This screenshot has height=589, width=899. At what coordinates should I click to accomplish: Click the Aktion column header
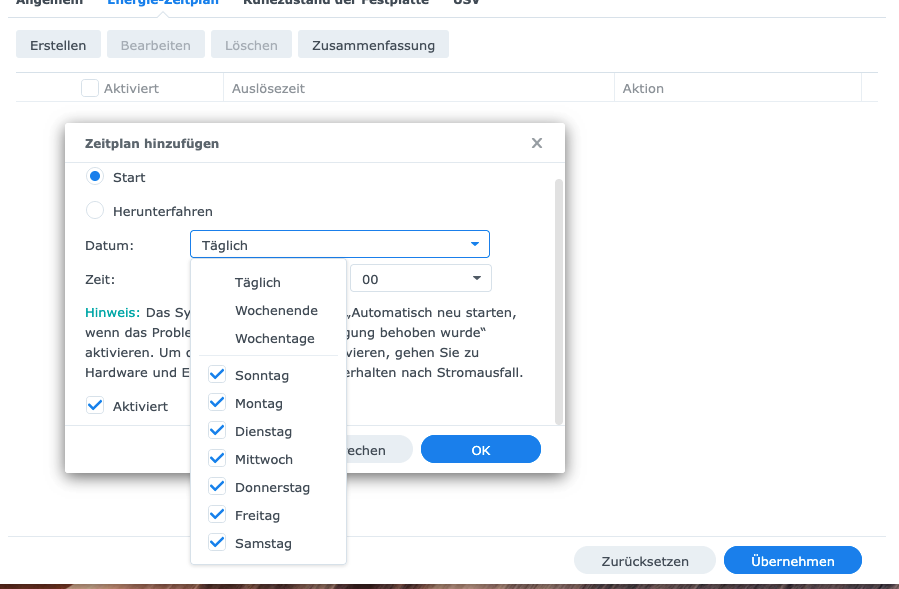point(738,88)
